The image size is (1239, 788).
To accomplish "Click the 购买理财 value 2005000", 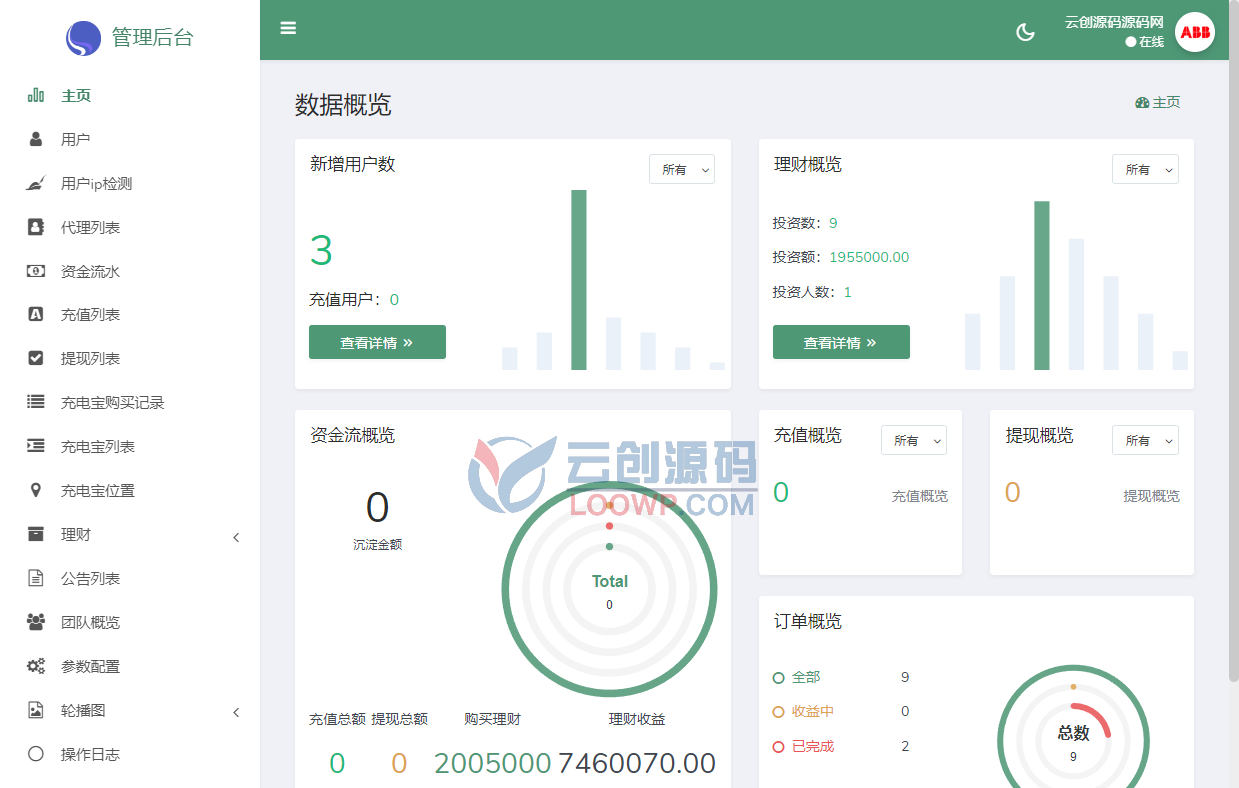I will click(x=493, y=763).
